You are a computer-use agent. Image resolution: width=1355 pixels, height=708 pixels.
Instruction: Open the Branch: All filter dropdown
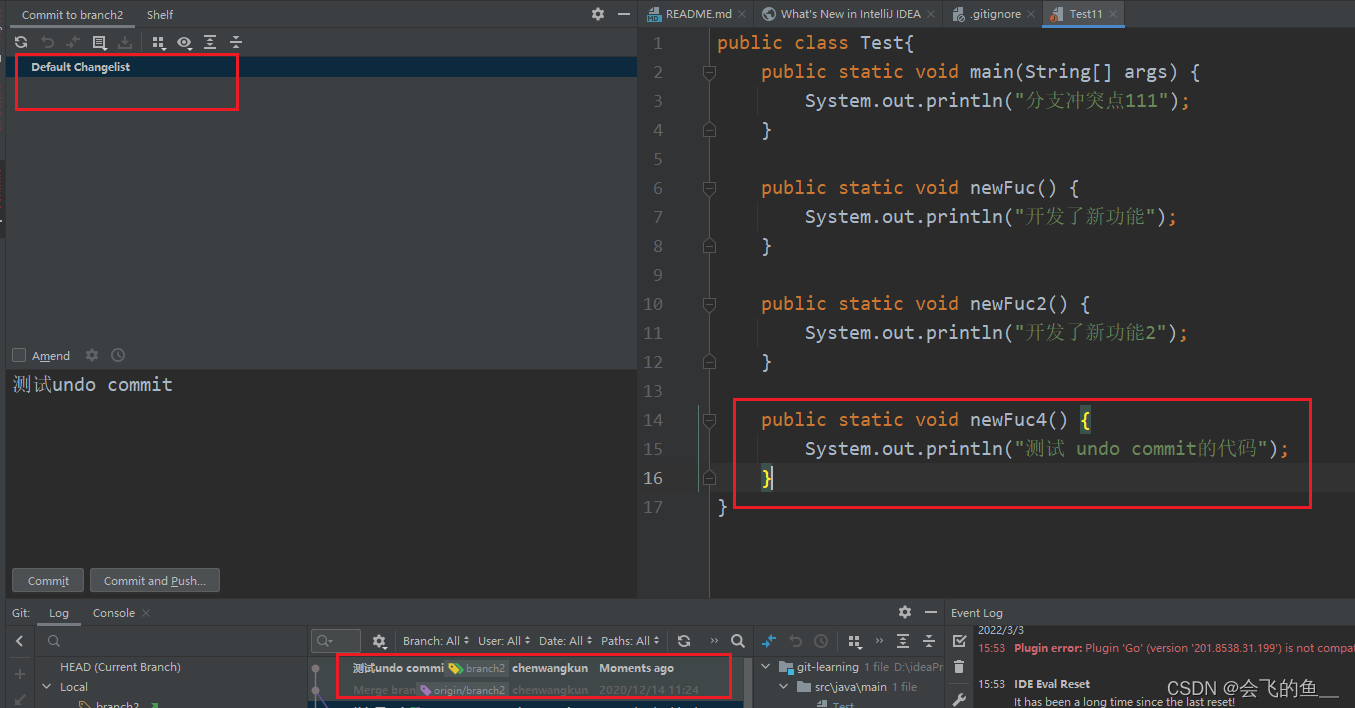coord(434,640)
